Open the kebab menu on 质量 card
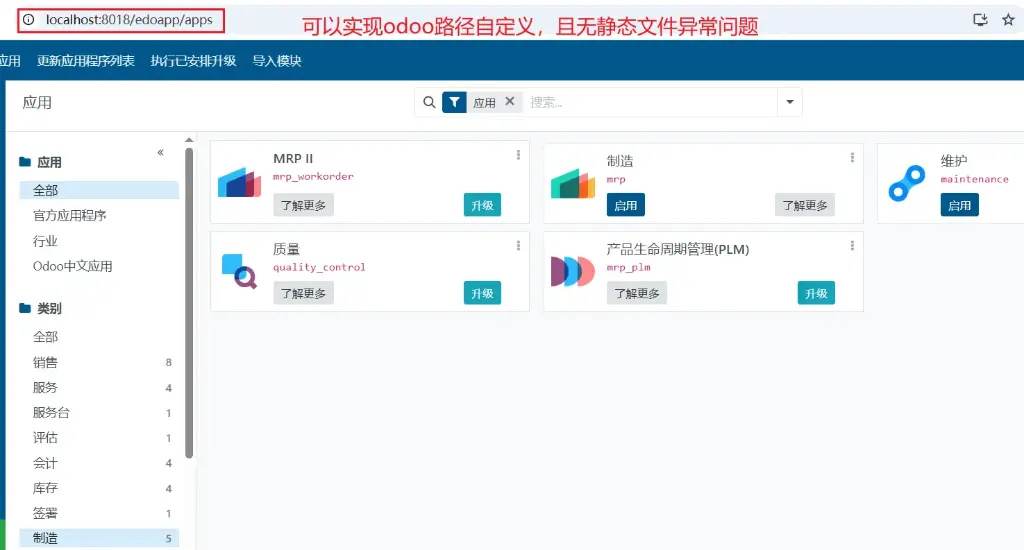This screenshot has height=550, width=1024. pyautogui.click(x=518, y=246)
